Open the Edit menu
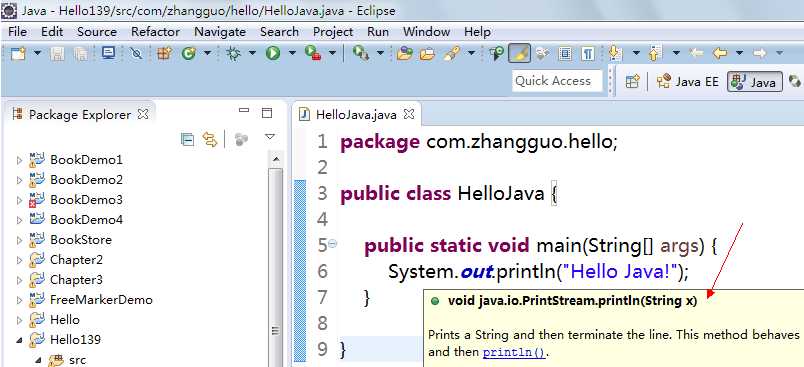The width and height of the screenshot is (804, 367). point(52,32)
